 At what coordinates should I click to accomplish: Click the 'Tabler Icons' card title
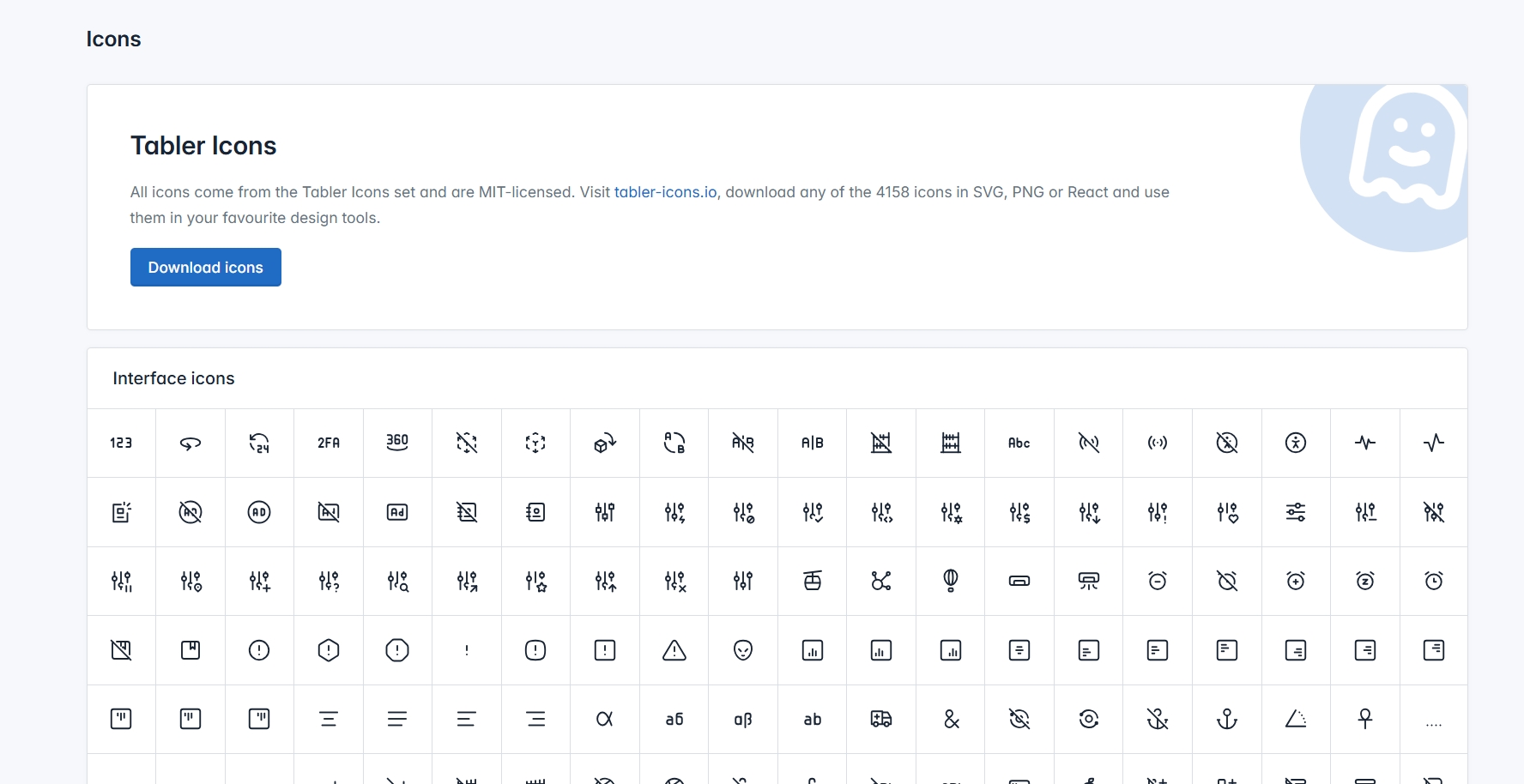point(203,146)
